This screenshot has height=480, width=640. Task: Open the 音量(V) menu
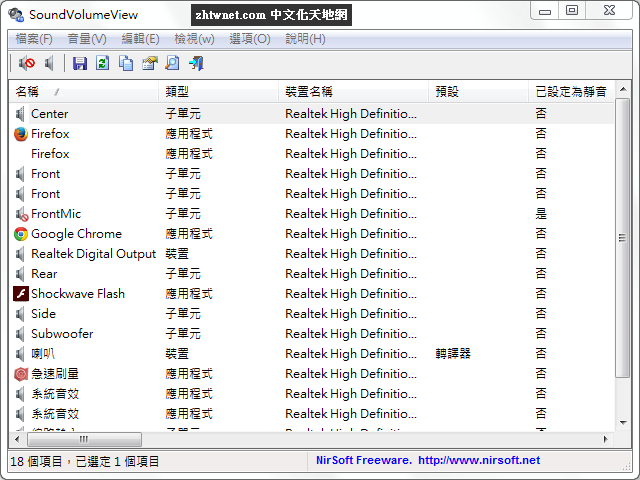pyautogui.click(x=87, y=39)
